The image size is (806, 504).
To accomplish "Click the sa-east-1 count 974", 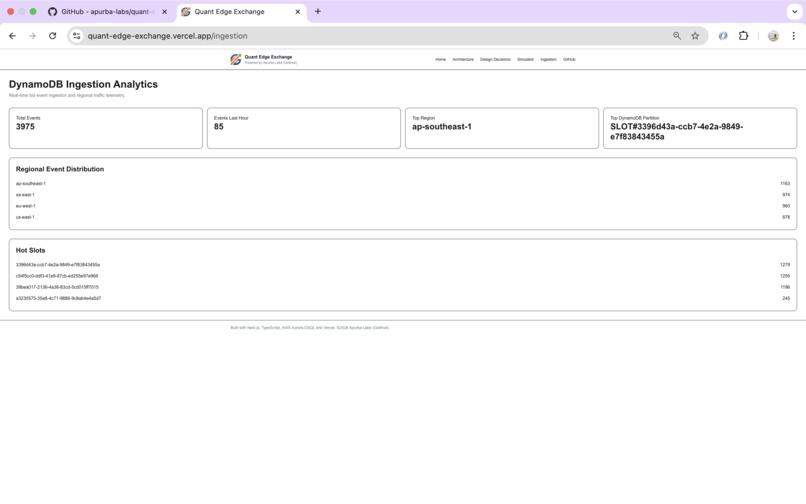I will coord(786,195).
